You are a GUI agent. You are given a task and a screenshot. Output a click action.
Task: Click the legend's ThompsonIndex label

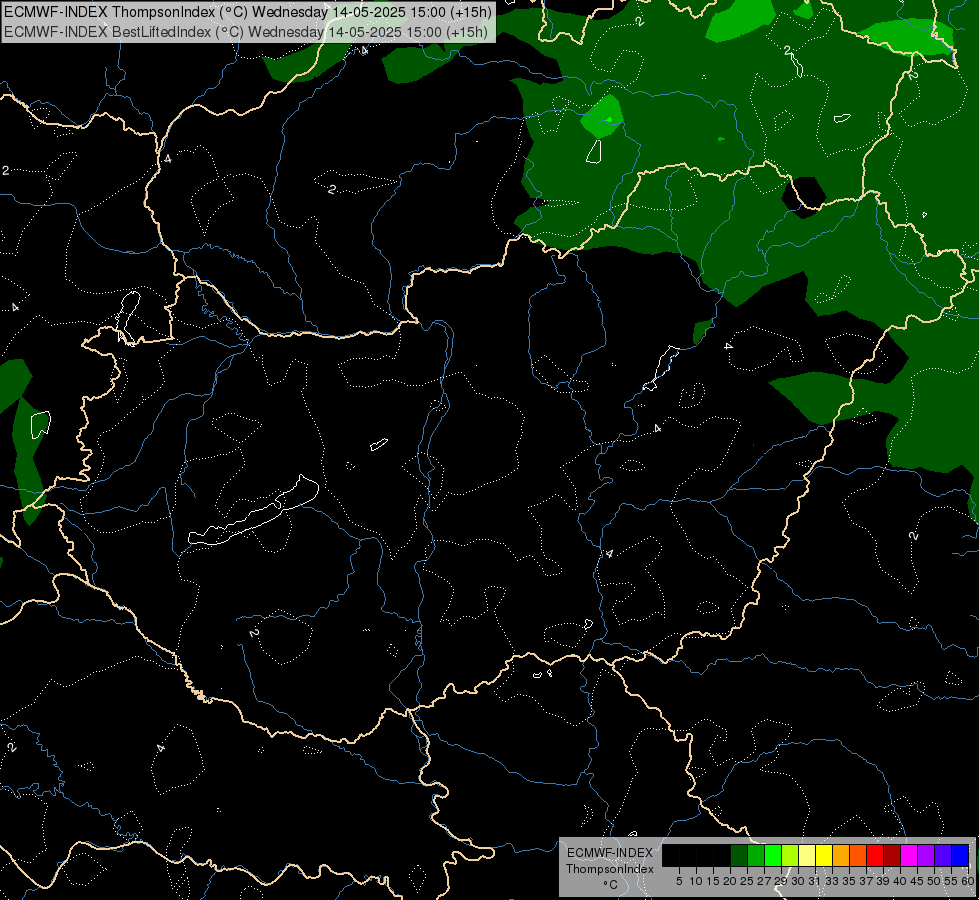pyautogui.click(x=610, y=869)
